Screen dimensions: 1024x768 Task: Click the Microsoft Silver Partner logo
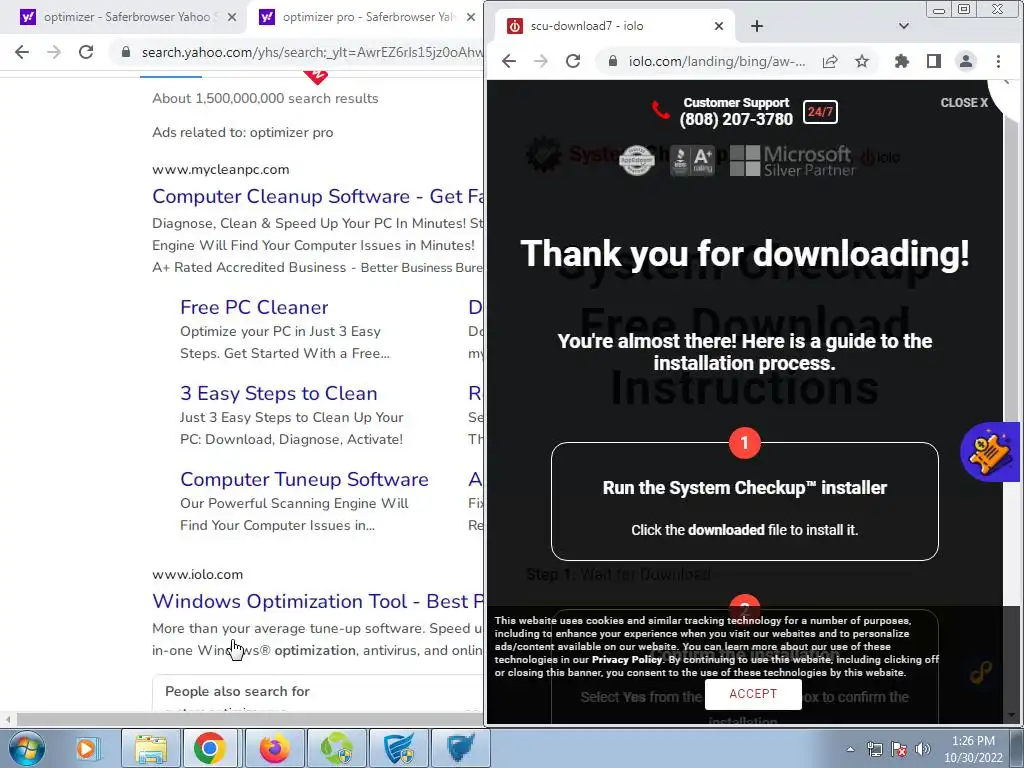tap(792, 161)
